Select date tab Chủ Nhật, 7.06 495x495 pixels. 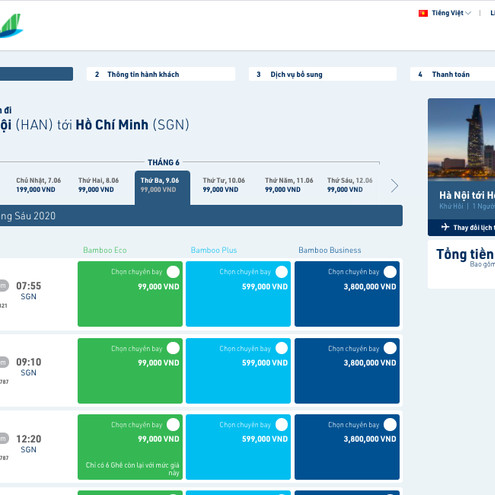(x=38, y=185)
